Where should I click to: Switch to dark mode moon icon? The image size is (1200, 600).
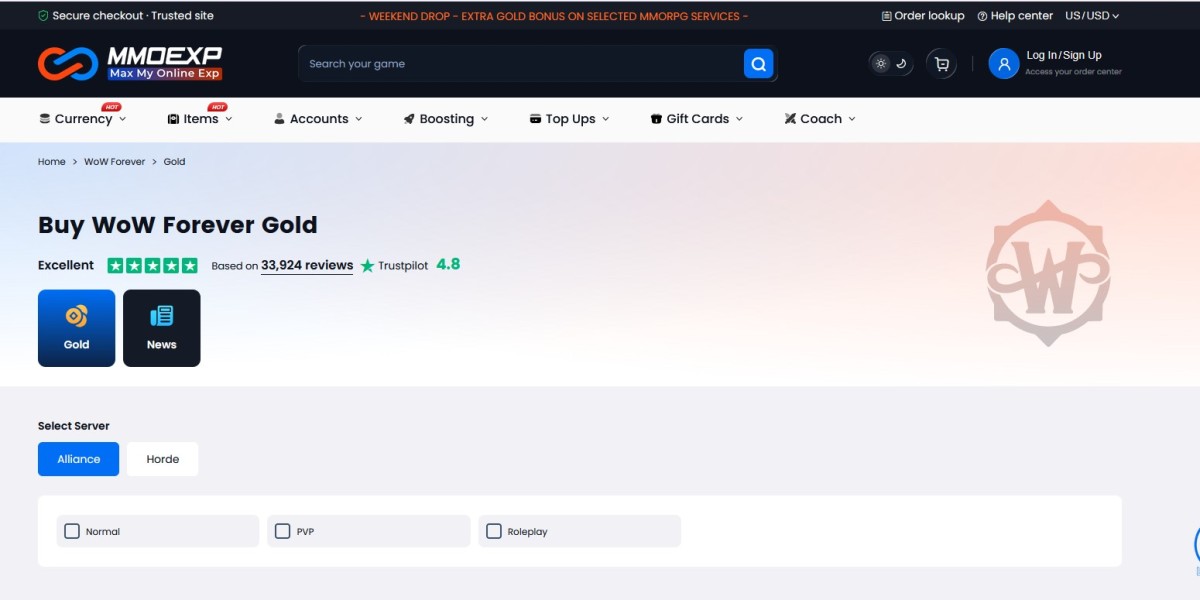tap(901, 64)
